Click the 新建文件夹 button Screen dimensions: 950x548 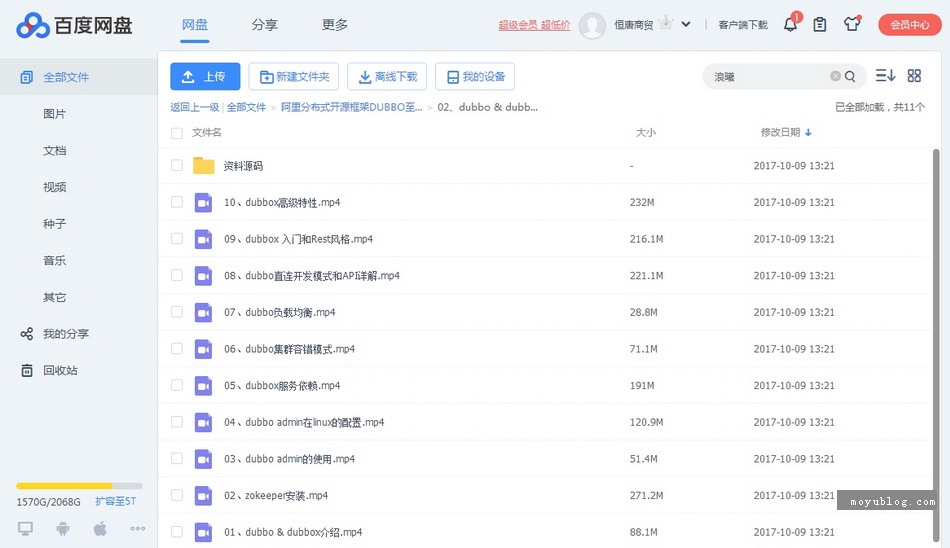[x=294, y=76]
